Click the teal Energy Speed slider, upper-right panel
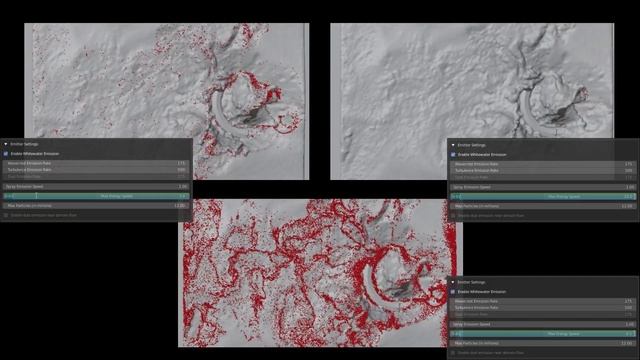This screenshot has width=640, height=360. pos(543,197)
